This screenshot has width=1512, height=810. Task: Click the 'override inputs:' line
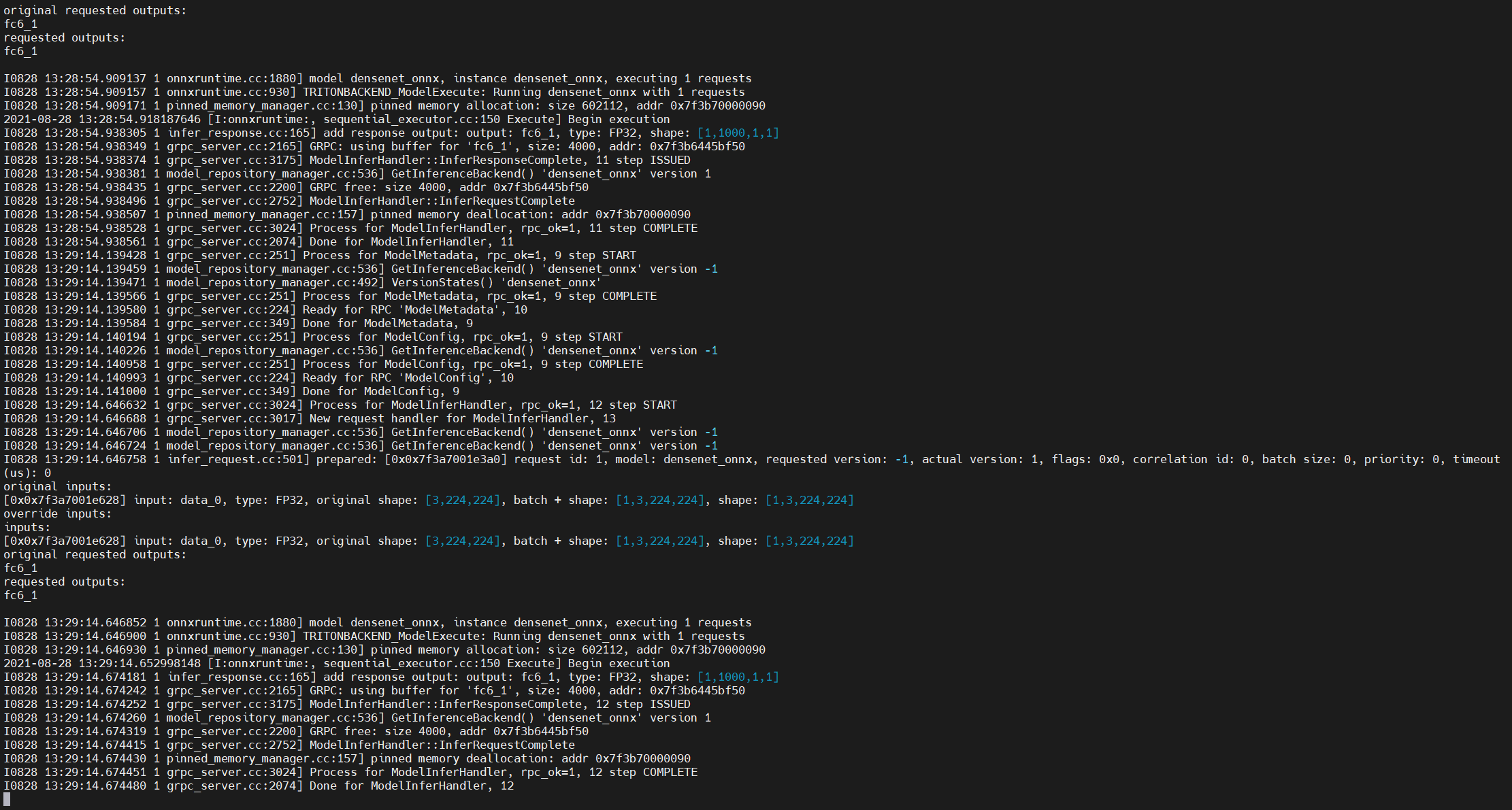pyautogui.click(x=58, y=514)
